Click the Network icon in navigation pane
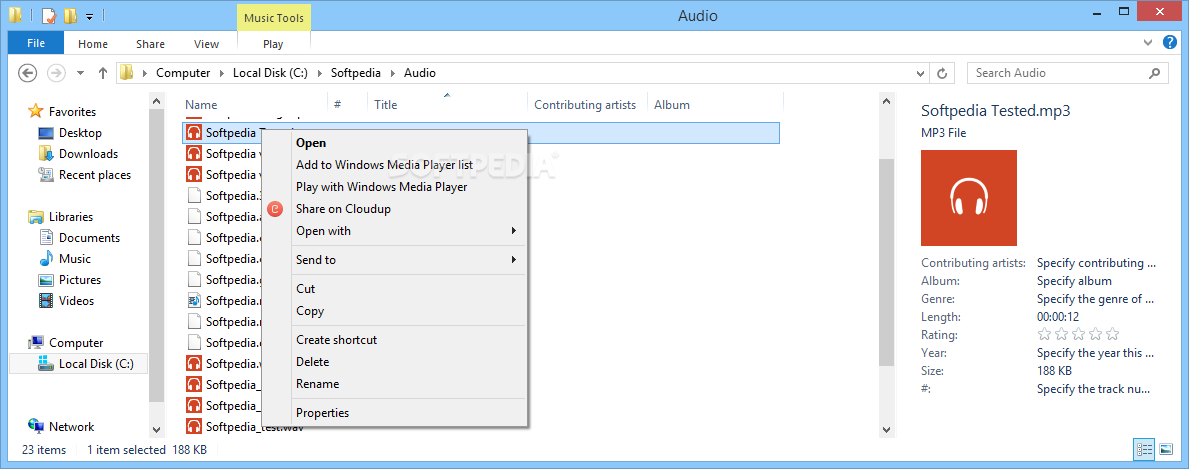1189x469 pixels. tap(35, 427)
